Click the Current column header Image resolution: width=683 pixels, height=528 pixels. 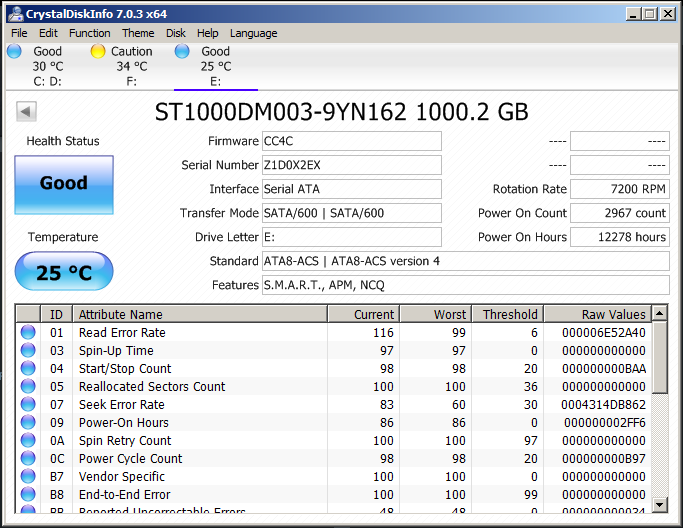pos(364,314)
